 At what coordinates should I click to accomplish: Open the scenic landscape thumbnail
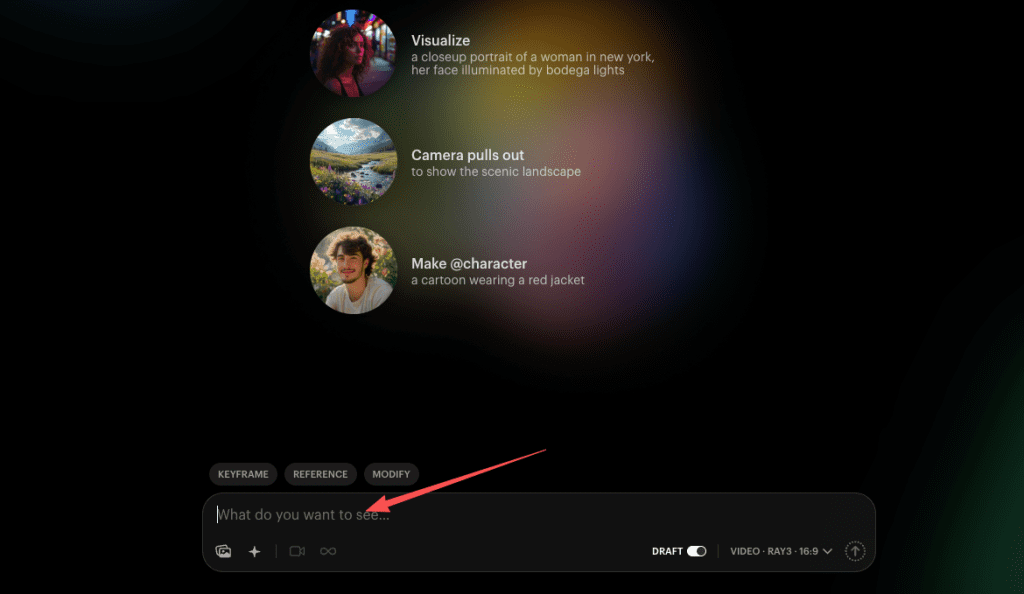pyautogui.click(x=353, y=162)
